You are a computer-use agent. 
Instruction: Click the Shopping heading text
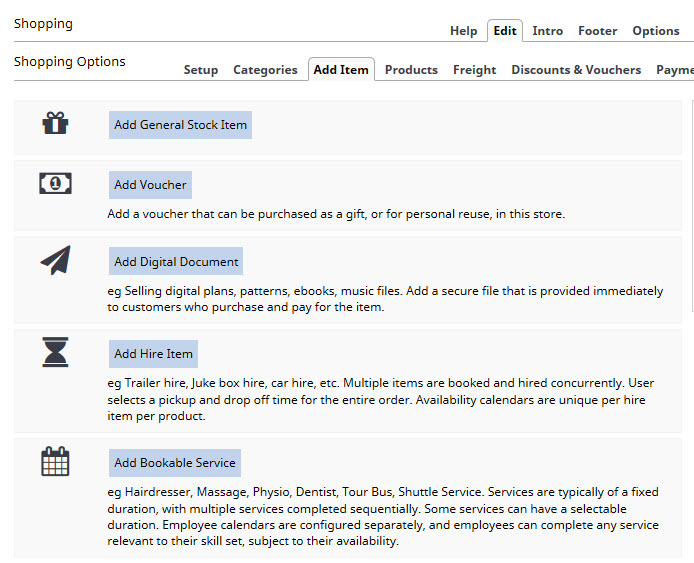pyautogui.click(x=43, y=23)
